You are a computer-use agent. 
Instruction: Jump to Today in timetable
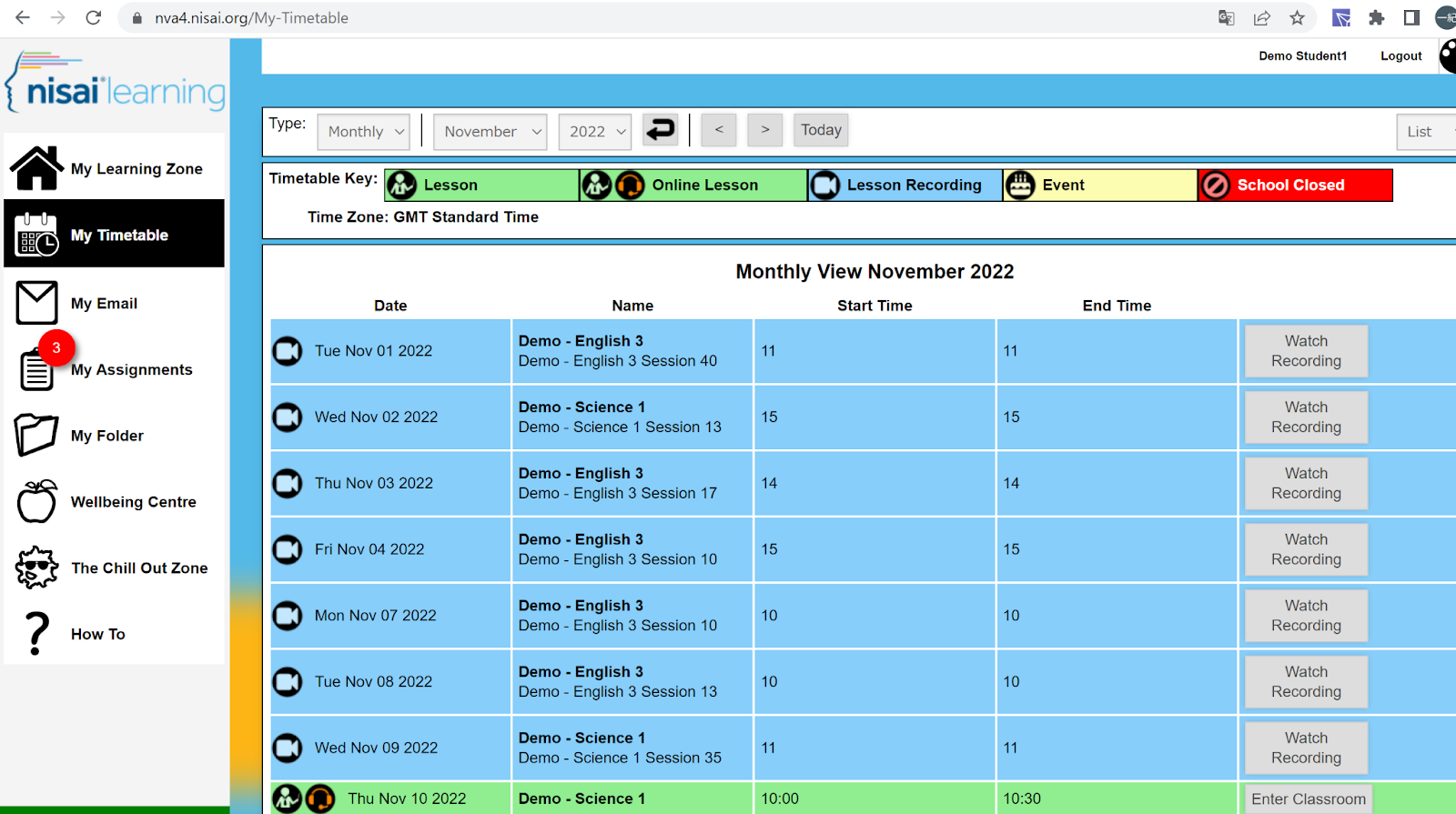(x=821, y=130)
